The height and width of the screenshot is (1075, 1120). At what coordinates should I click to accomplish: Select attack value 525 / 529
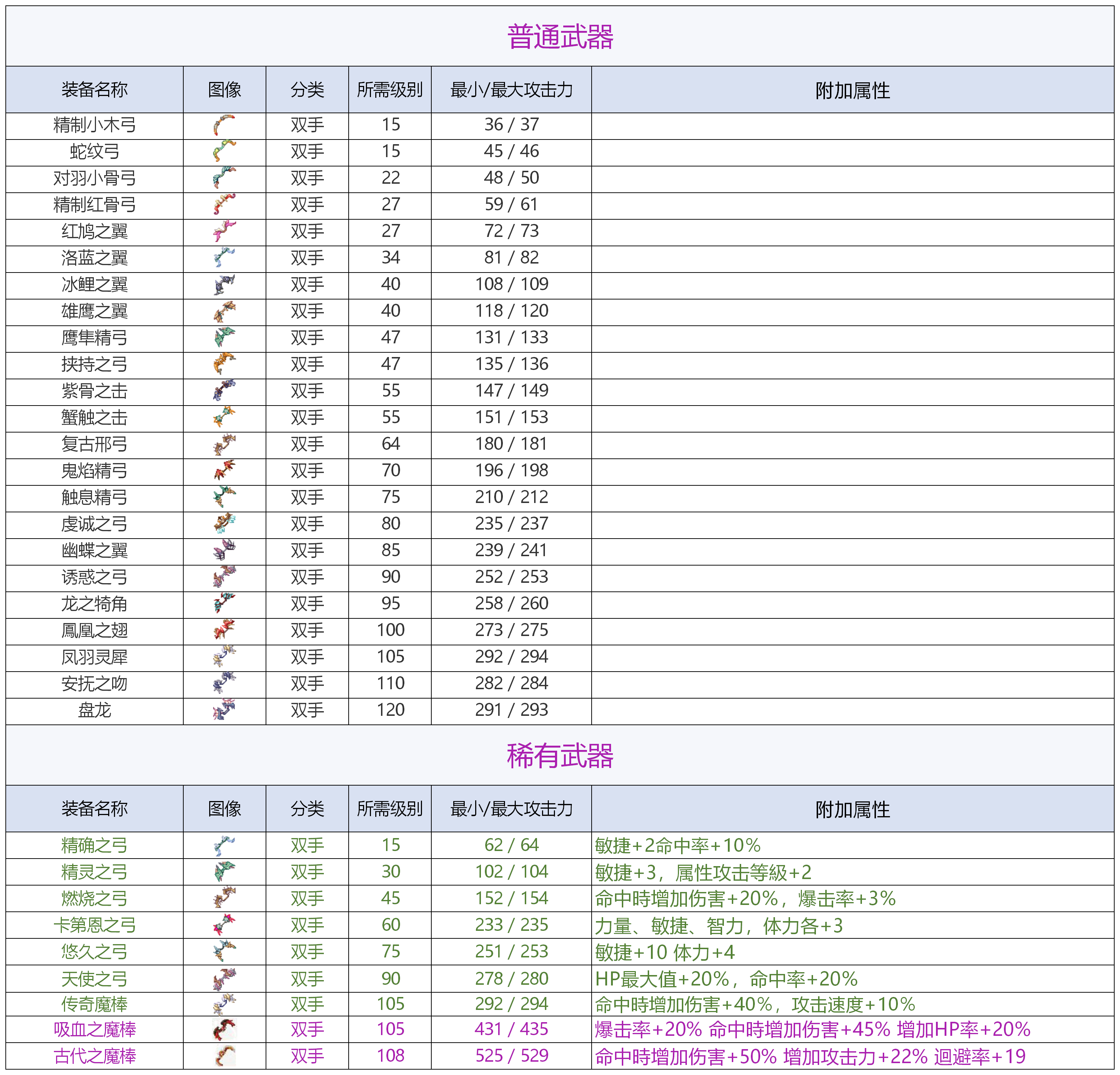click(511, 1056)
